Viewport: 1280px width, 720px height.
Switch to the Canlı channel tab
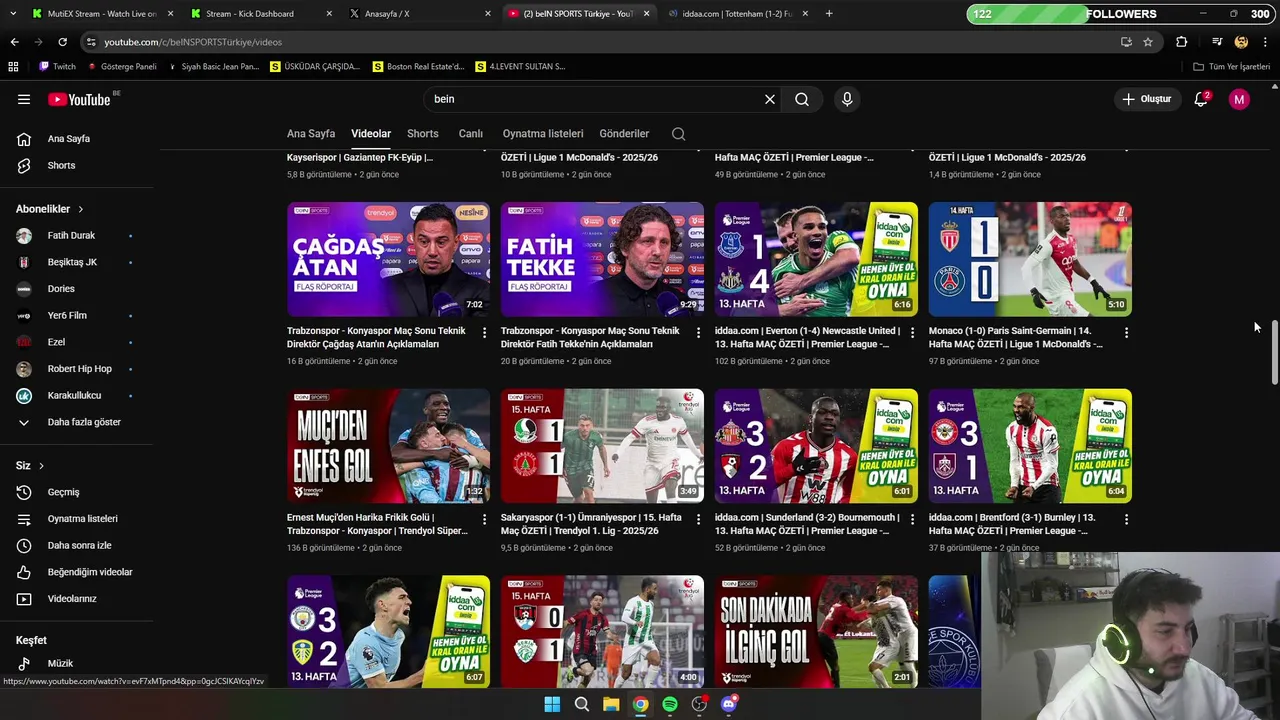click(x=471, y=134)
